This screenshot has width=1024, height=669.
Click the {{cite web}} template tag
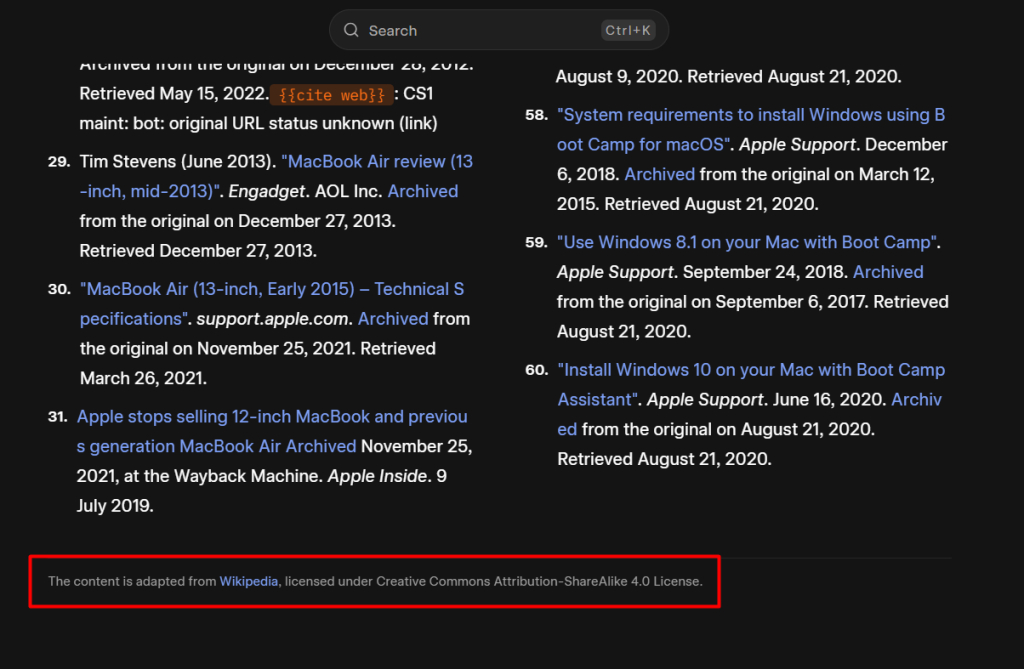point(330,95)
